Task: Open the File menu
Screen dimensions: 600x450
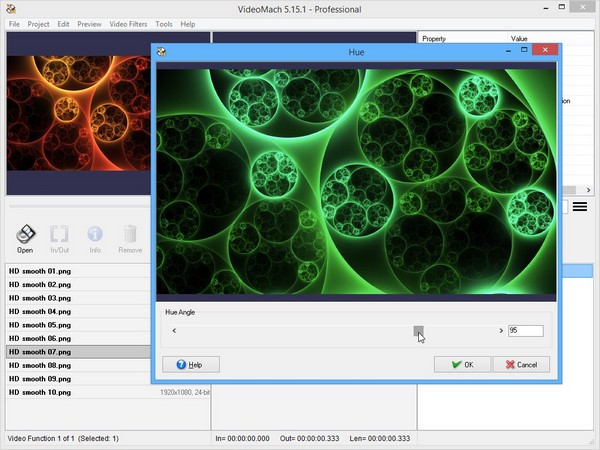Action: click(x=14, y=23)
